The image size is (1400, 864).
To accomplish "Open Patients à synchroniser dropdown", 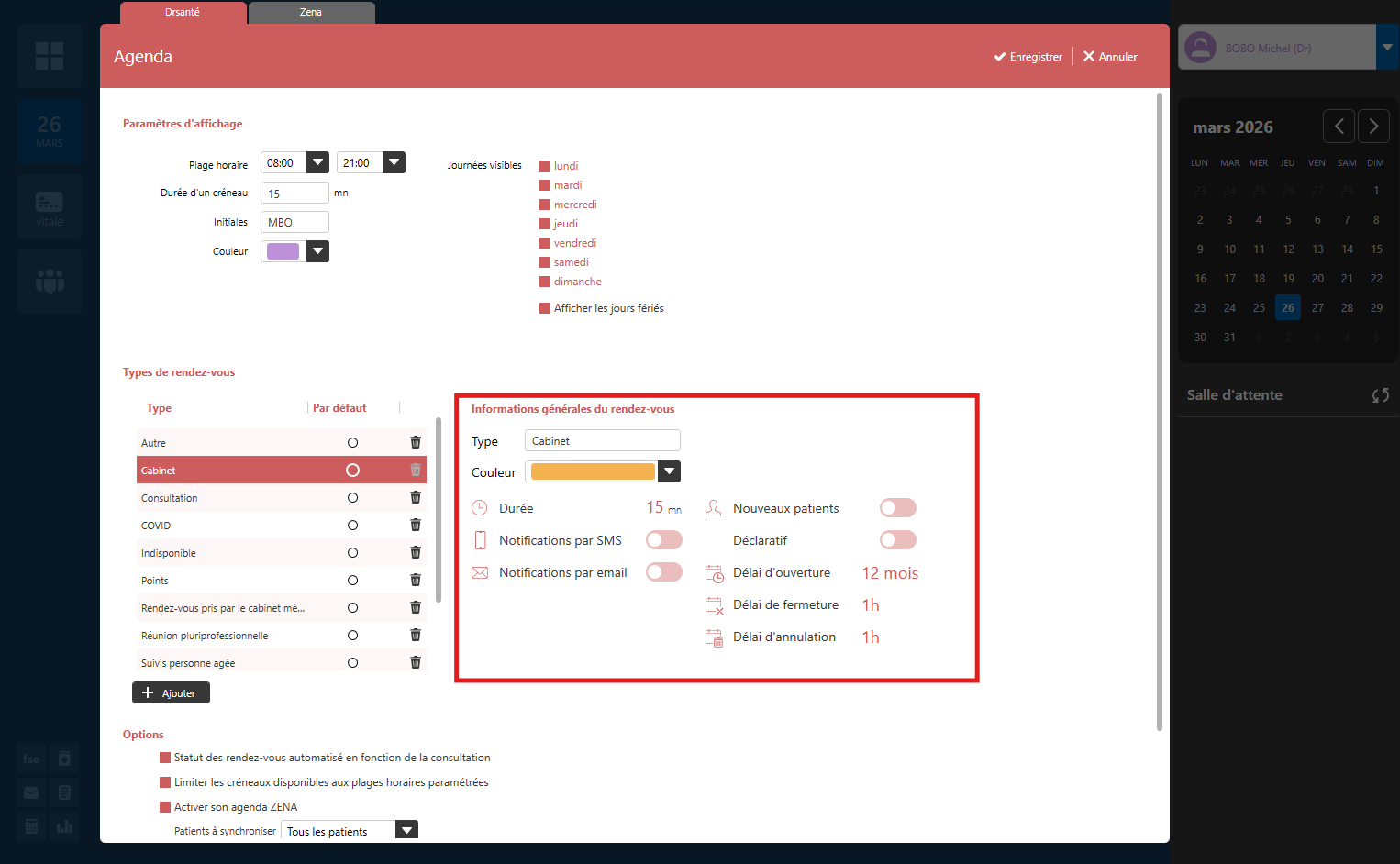I will pyautogui.click(x=406, y=830).
